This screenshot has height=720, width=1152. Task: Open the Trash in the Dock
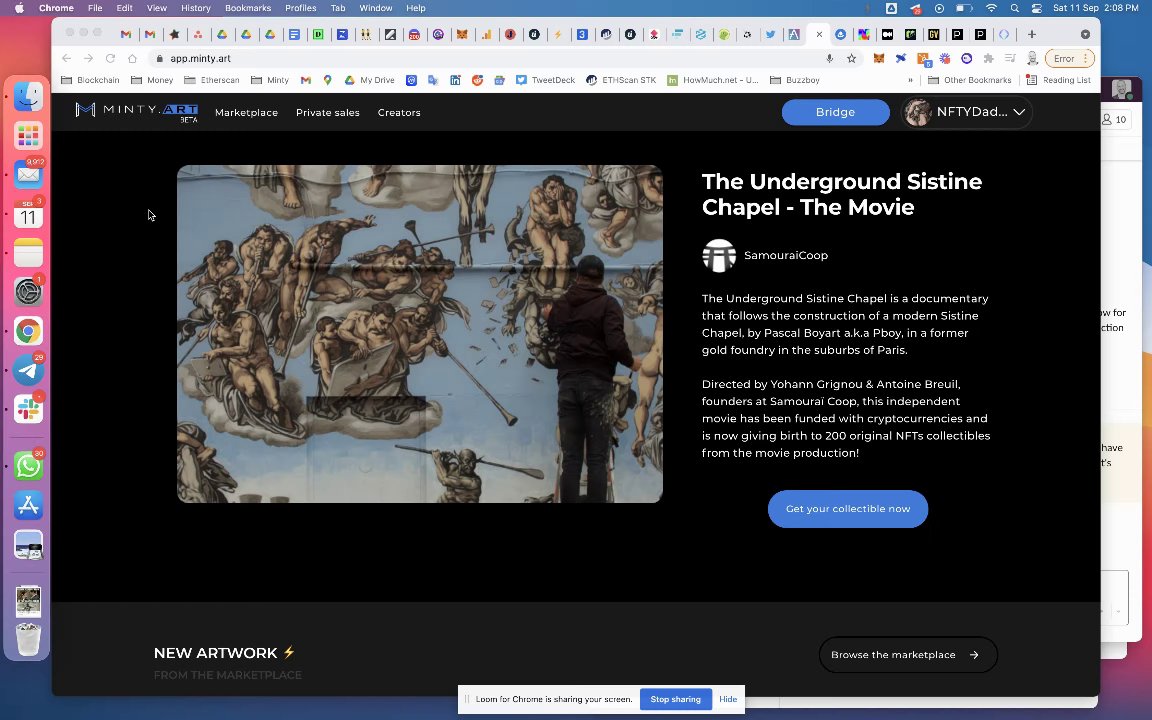(28, 639)
